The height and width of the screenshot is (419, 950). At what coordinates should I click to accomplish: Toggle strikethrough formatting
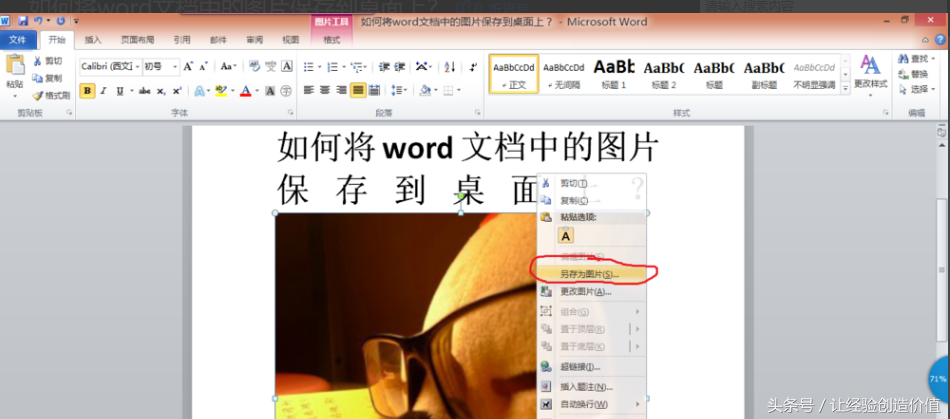pos(145,91)
